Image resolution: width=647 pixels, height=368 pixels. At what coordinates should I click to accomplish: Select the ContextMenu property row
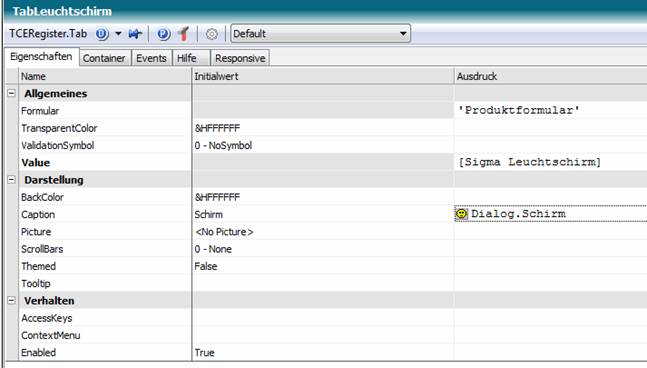pos(333,335)
